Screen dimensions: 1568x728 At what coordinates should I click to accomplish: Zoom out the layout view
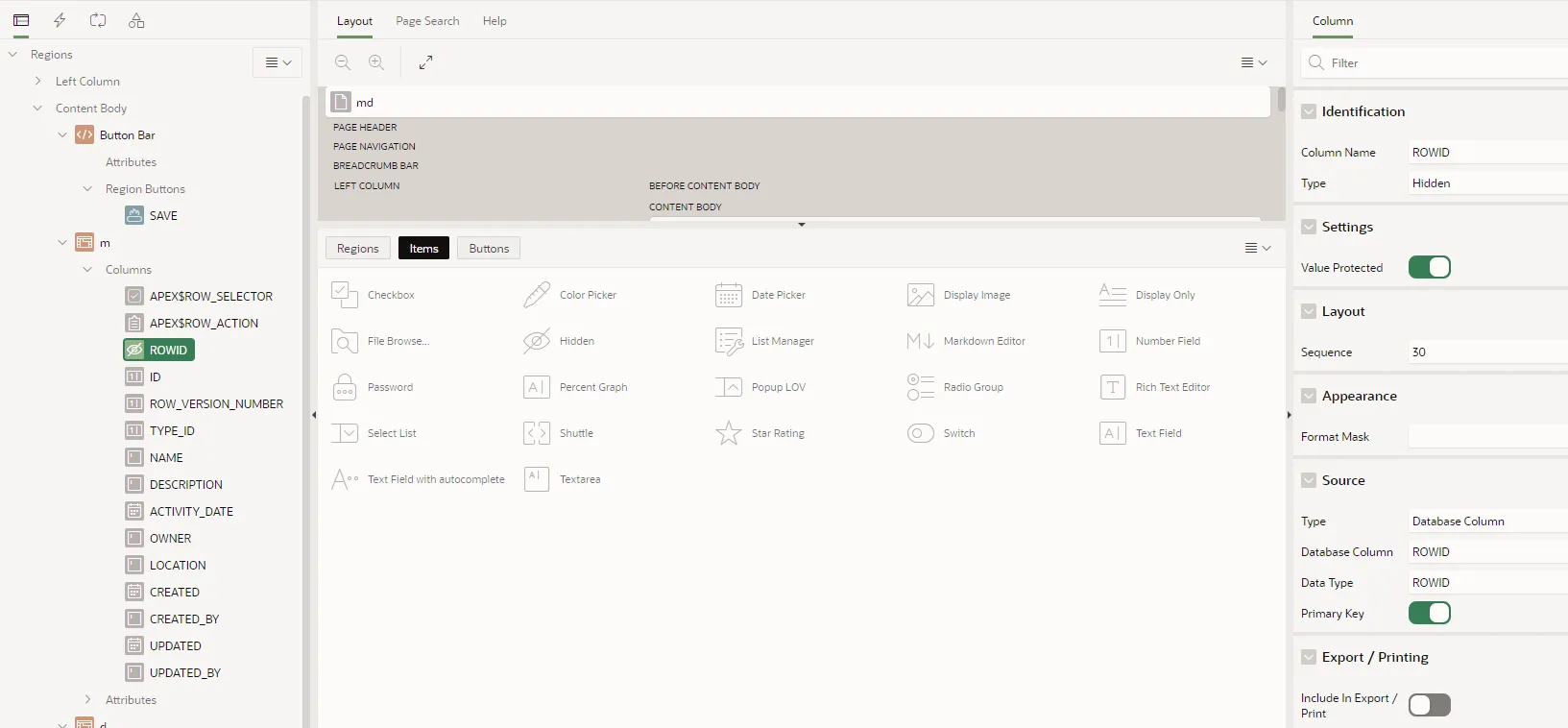(343, 62)
